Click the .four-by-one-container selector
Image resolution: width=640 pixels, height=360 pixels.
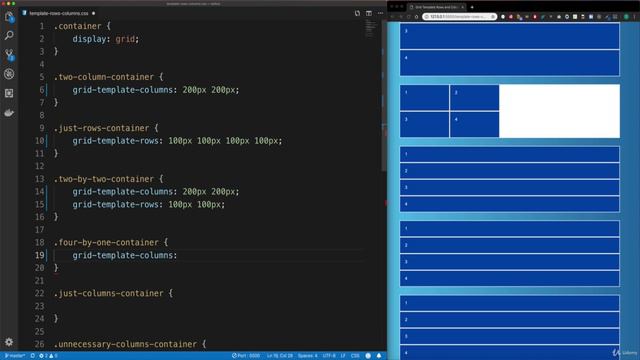(106, 242)
